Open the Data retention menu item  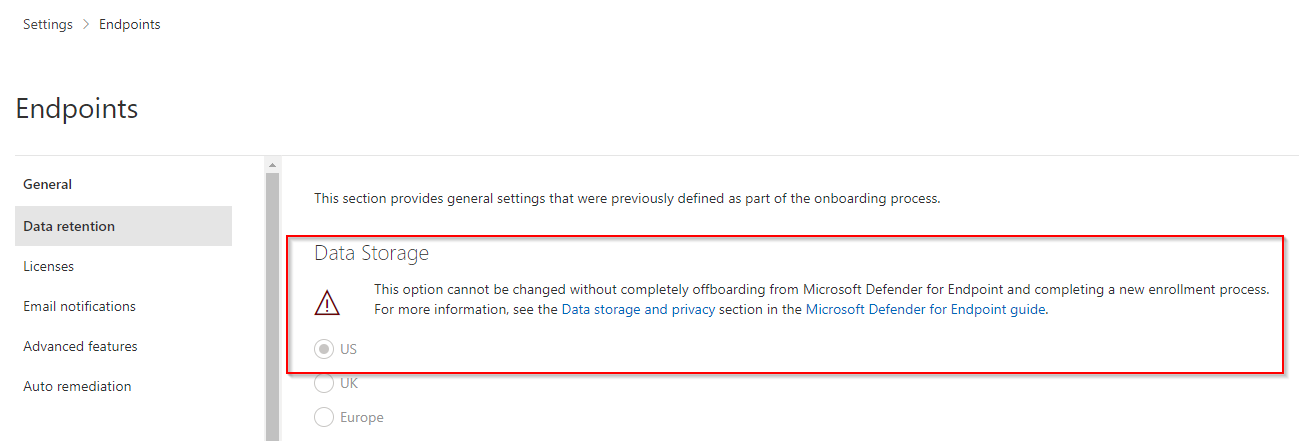coord(124,226)
